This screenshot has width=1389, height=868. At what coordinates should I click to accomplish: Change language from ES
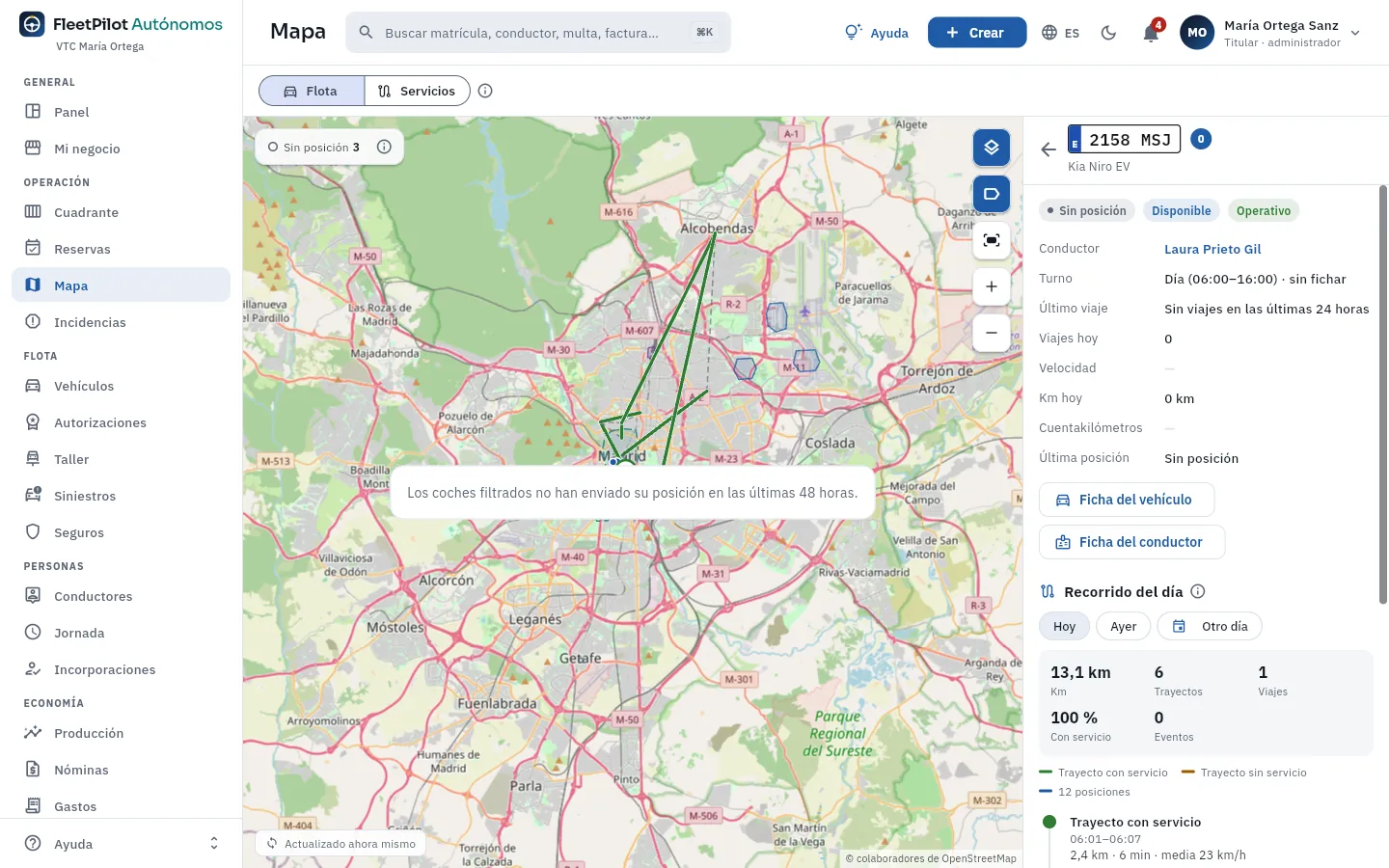pyautogui.click(x=1061, y=33)
